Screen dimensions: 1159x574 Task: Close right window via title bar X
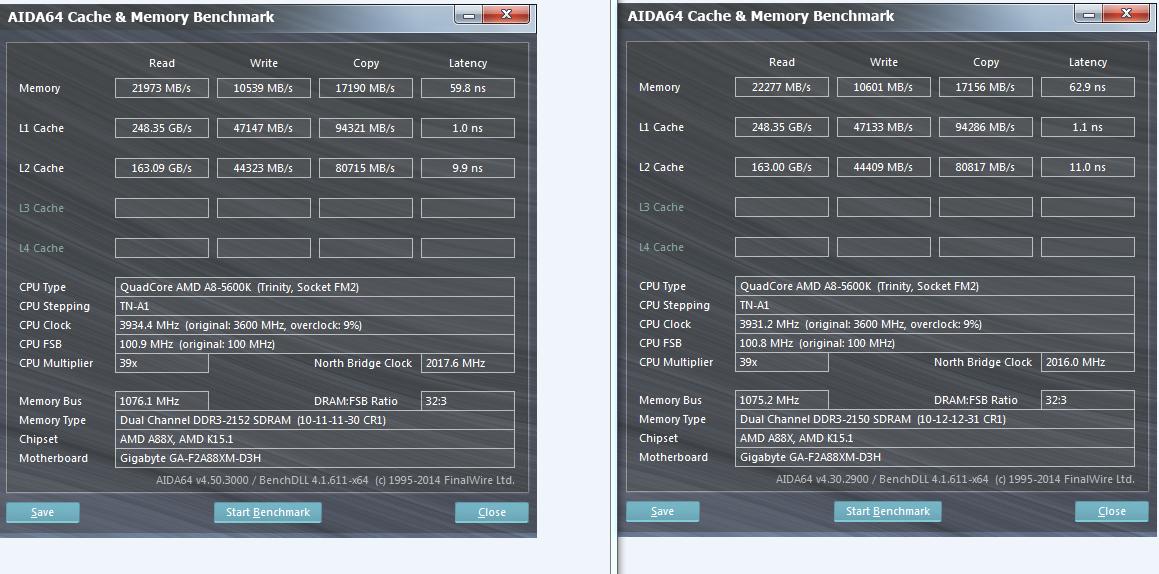click(1126, 14)
